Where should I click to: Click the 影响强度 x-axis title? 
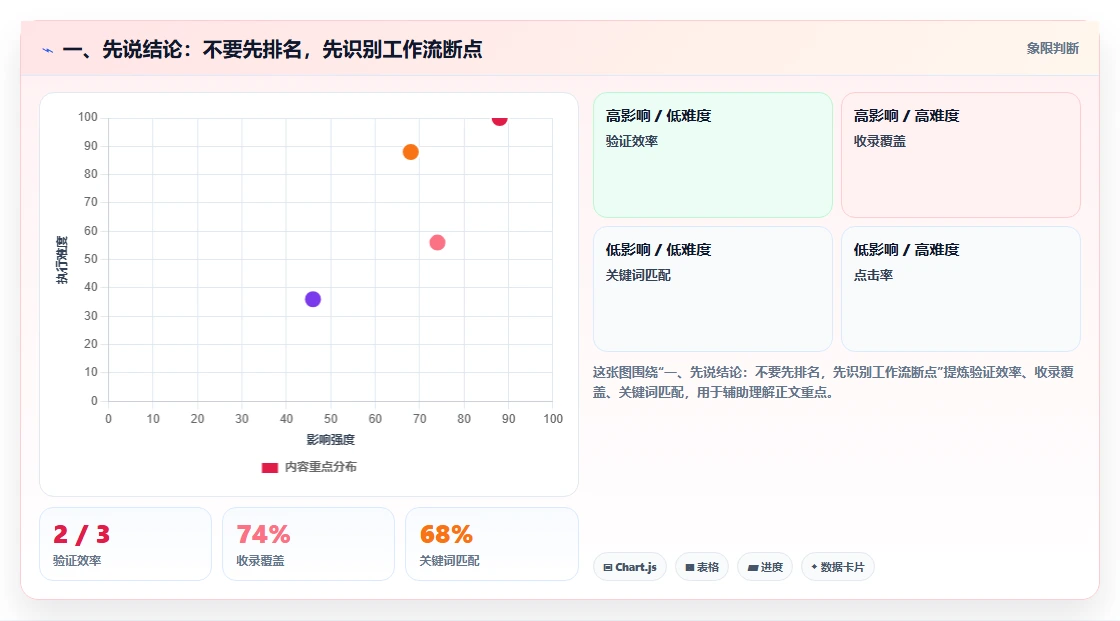pos(331,439)
